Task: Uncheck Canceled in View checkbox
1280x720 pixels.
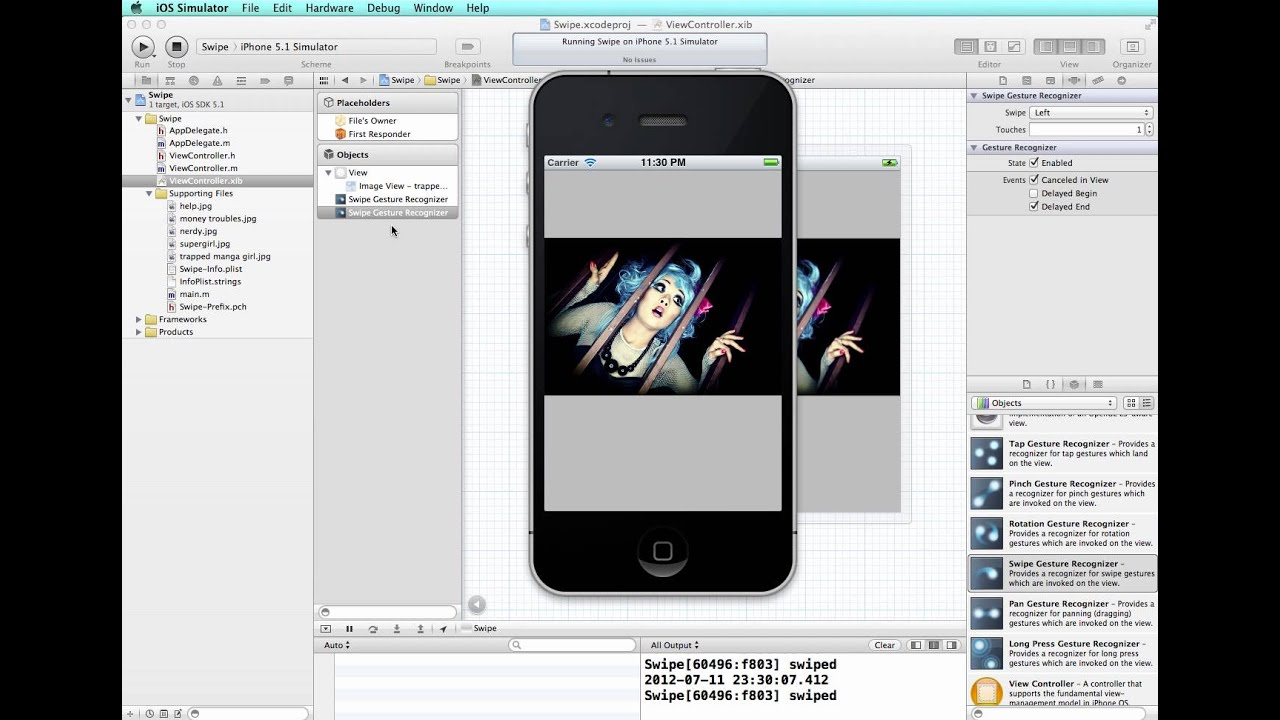Action: [1034, 180]
